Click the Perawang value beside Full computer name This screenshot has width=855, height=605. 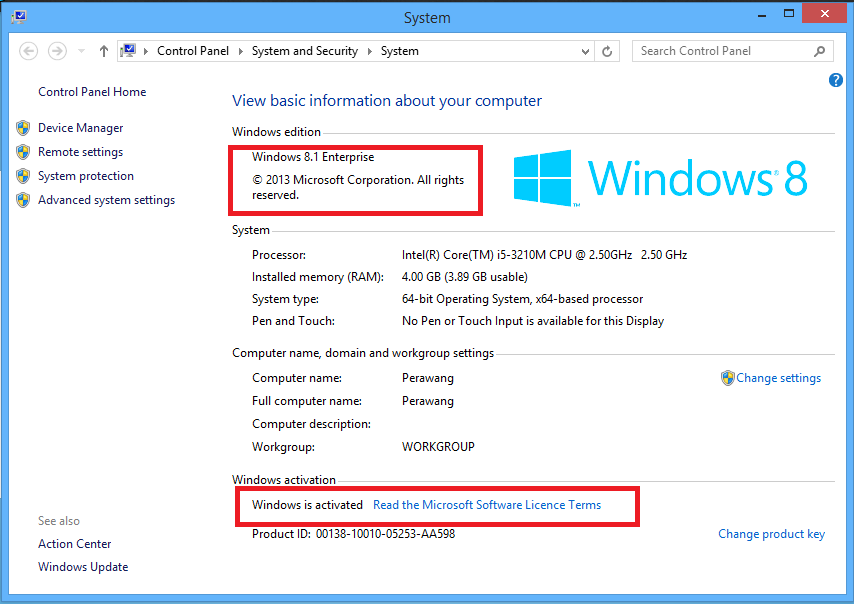coord(428,401)
